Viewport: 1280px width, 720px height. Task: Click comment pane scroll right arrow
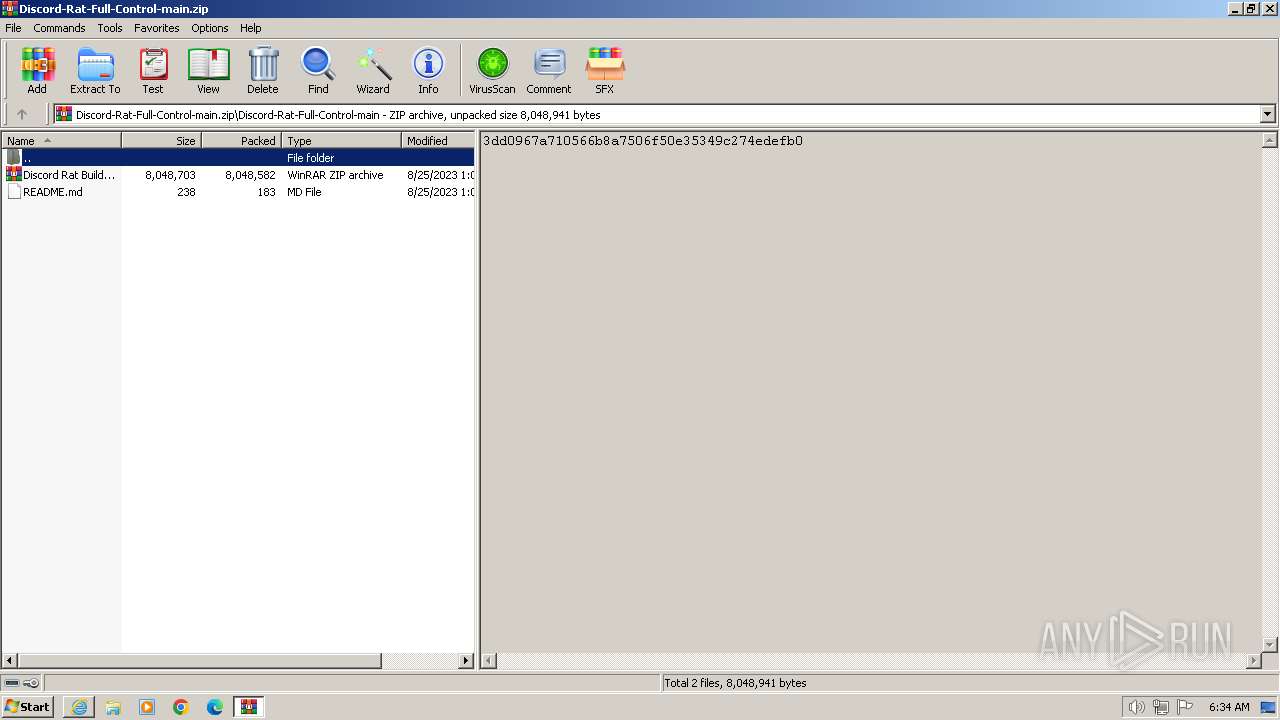(x=1254, y=660)
